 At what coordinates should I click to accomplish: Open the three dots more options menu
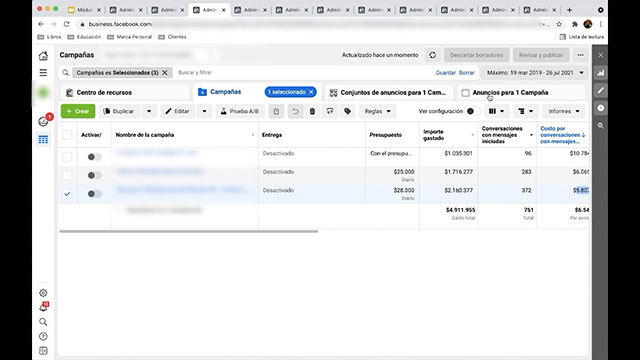pos(580,55)
